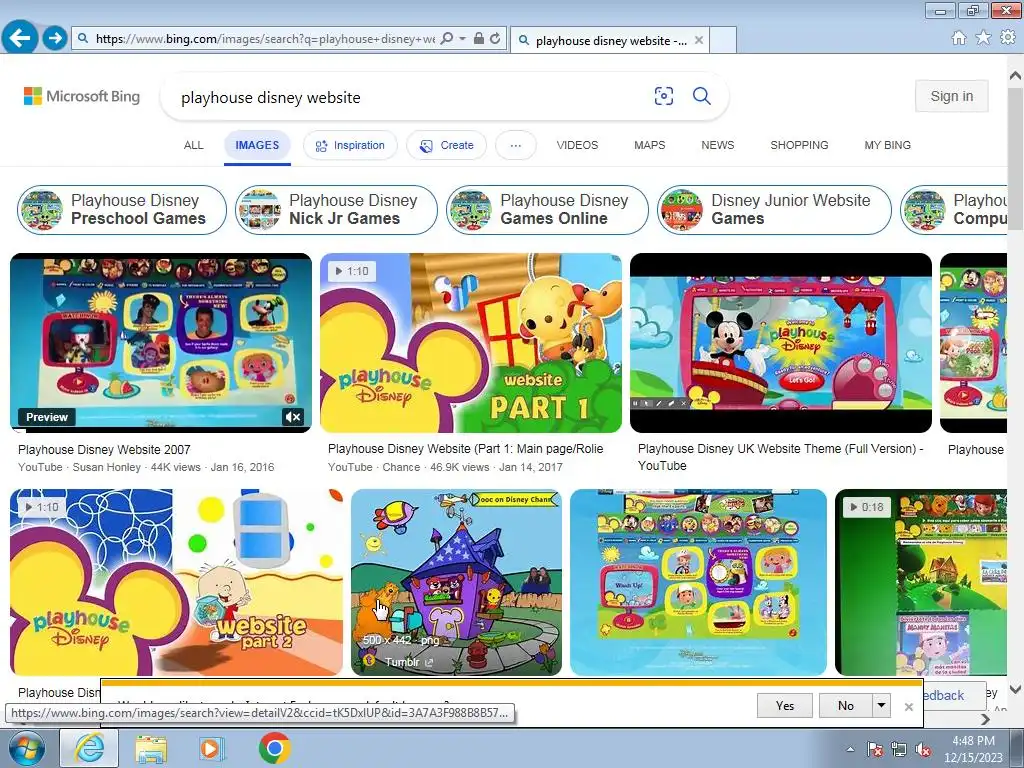Open the Playhouse Disney UK Website Theme thumbnail
1024x768 pixels.
pos(780,343)
